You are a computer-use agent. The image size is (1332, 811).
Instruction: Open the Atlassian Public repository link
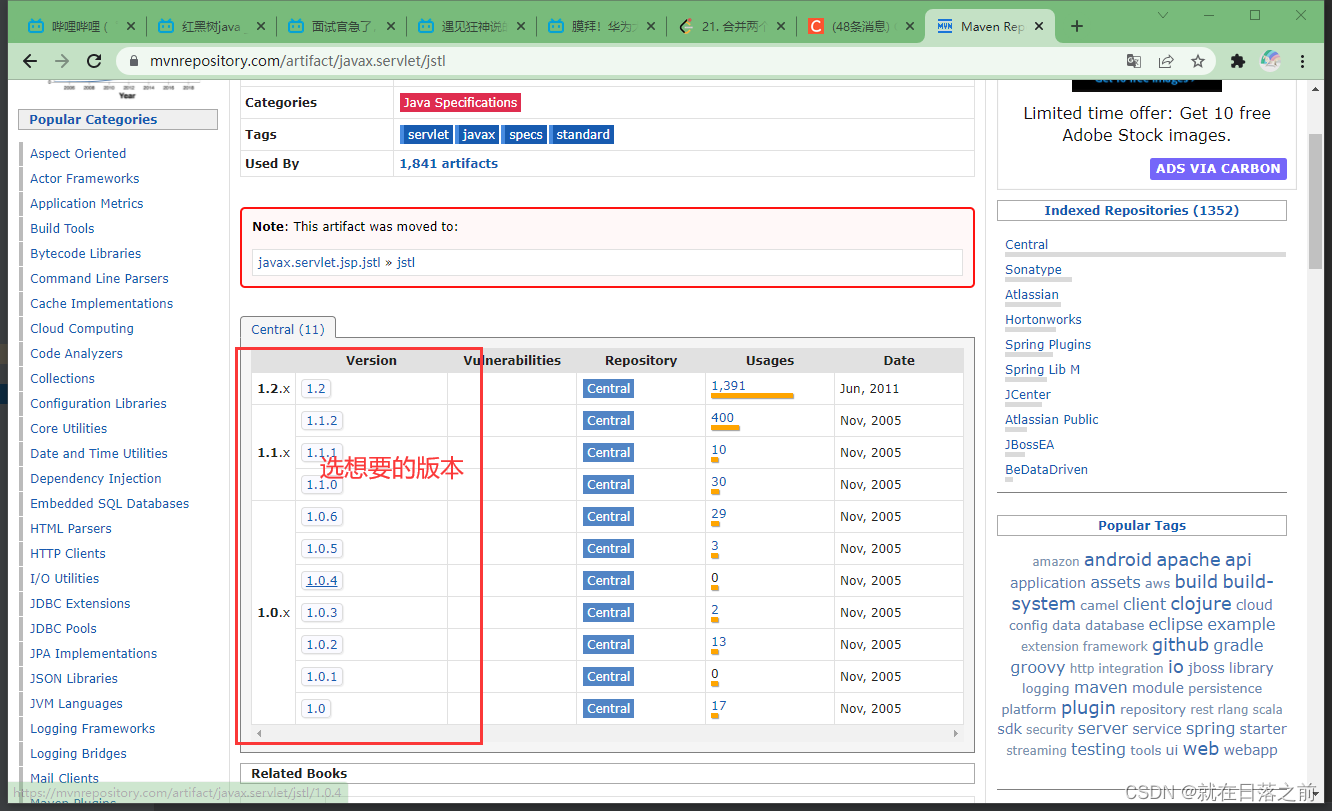pyautogui.click(x=1052, y=420)
